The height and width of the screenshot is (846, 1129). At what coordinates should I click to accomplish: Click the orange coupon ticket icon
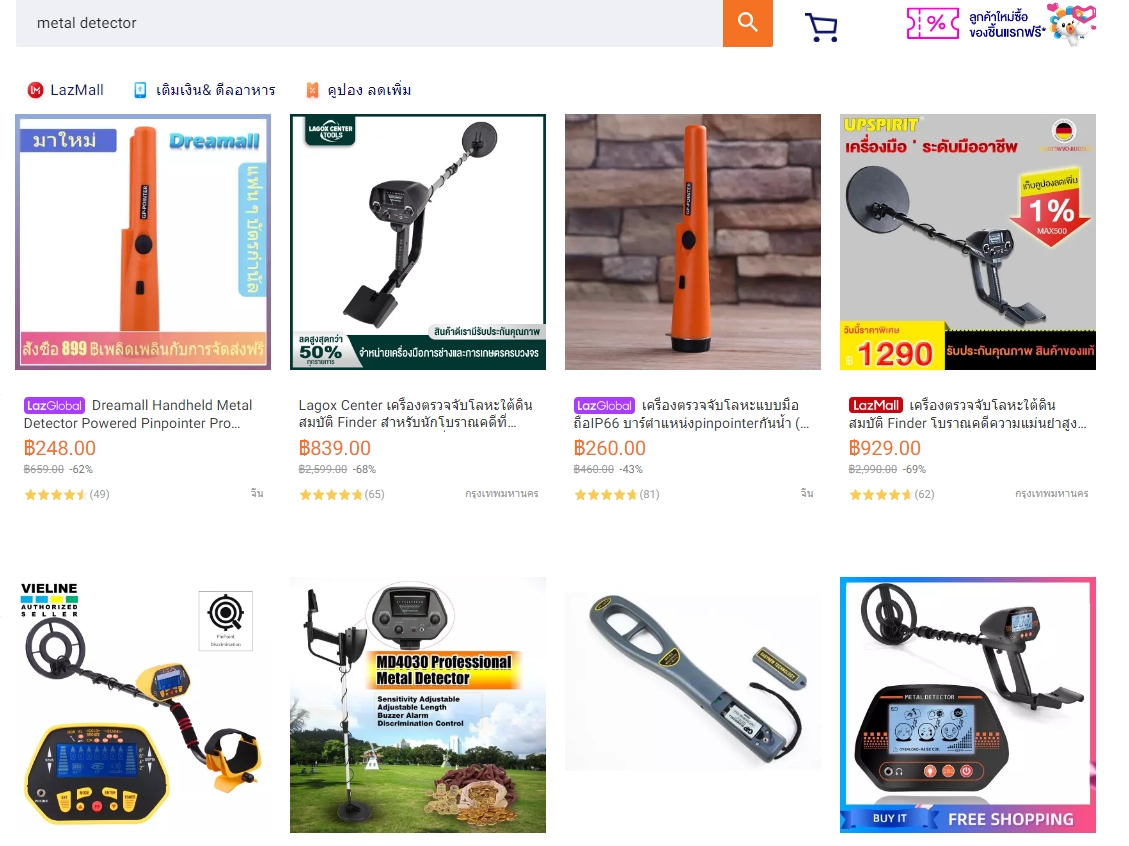(x=312, y=90)
